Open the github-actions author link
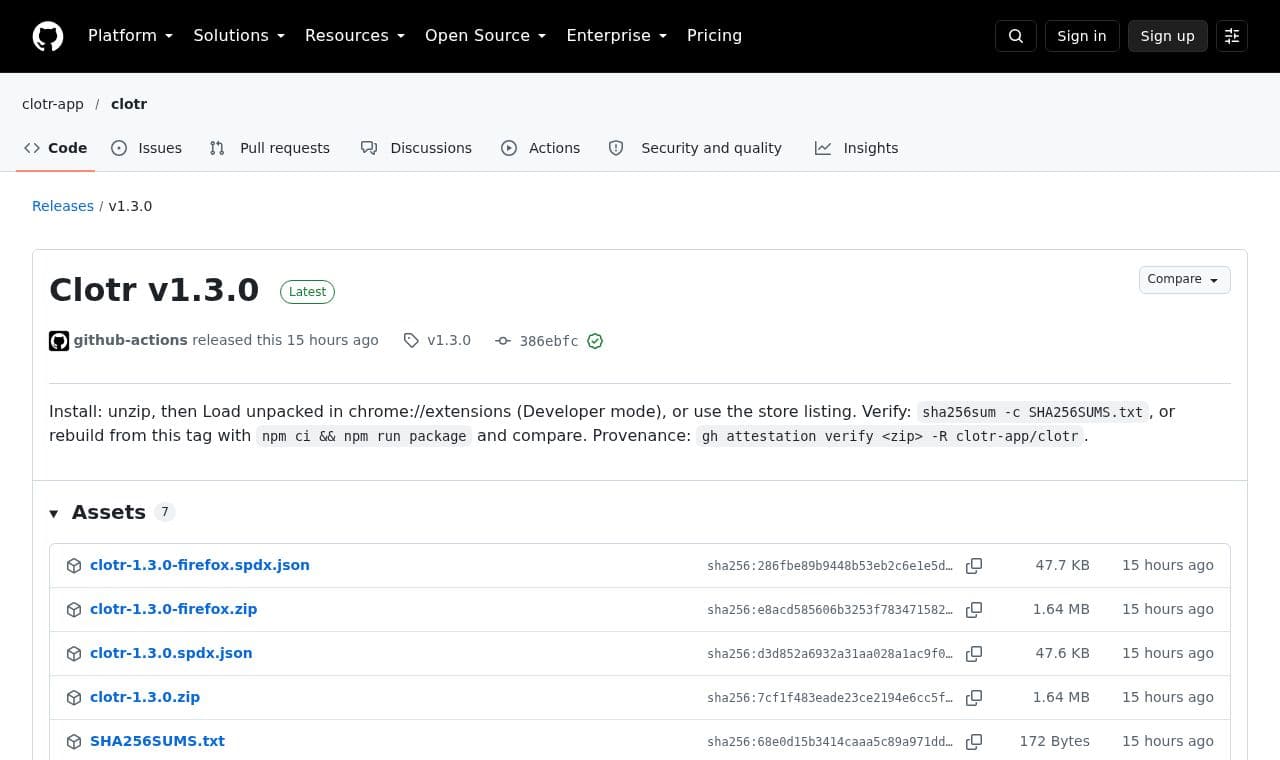This screenshot has height=760, width=1280. [131, 340]
